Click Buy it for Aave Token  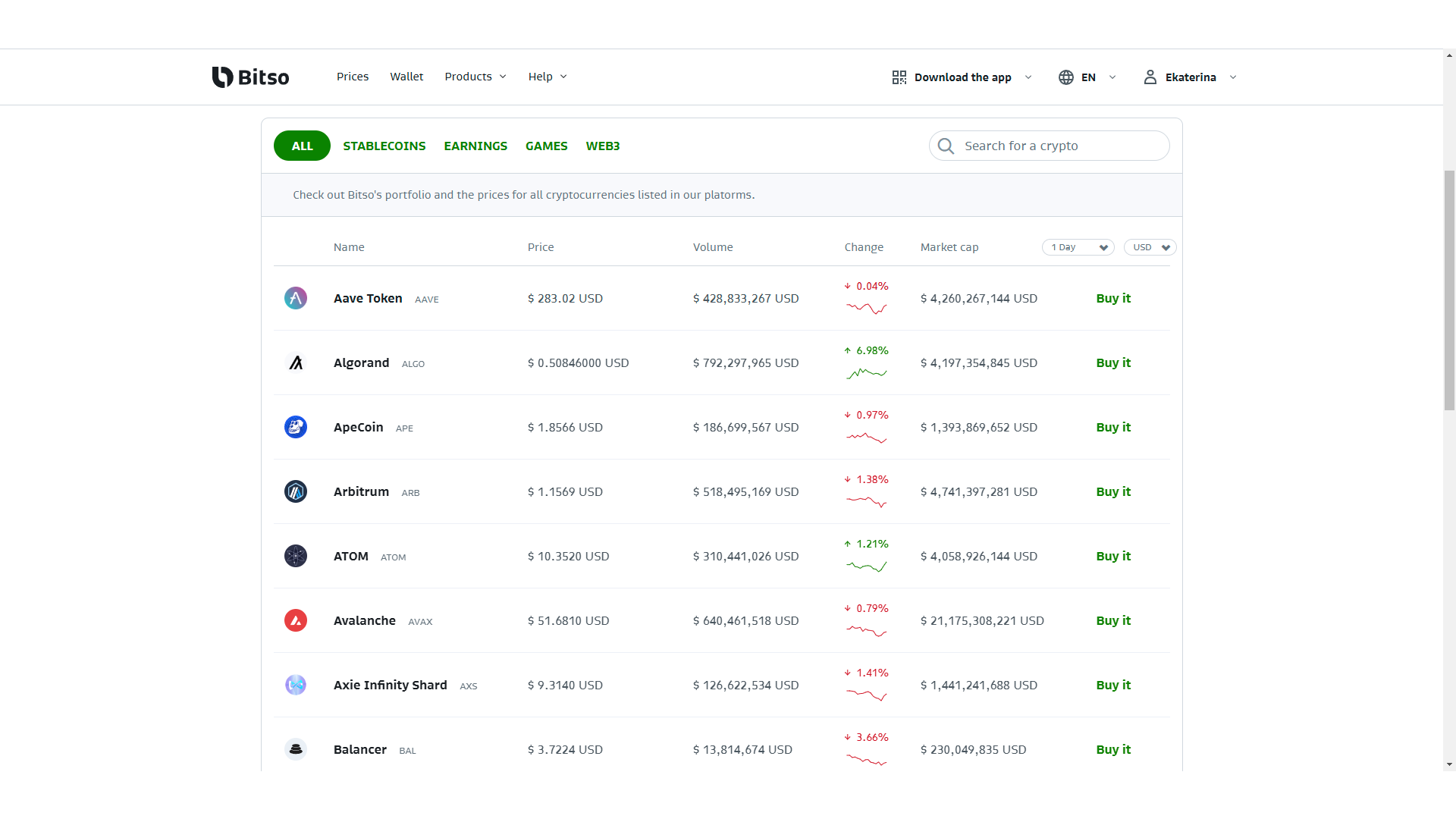[x=1113, y=298]
